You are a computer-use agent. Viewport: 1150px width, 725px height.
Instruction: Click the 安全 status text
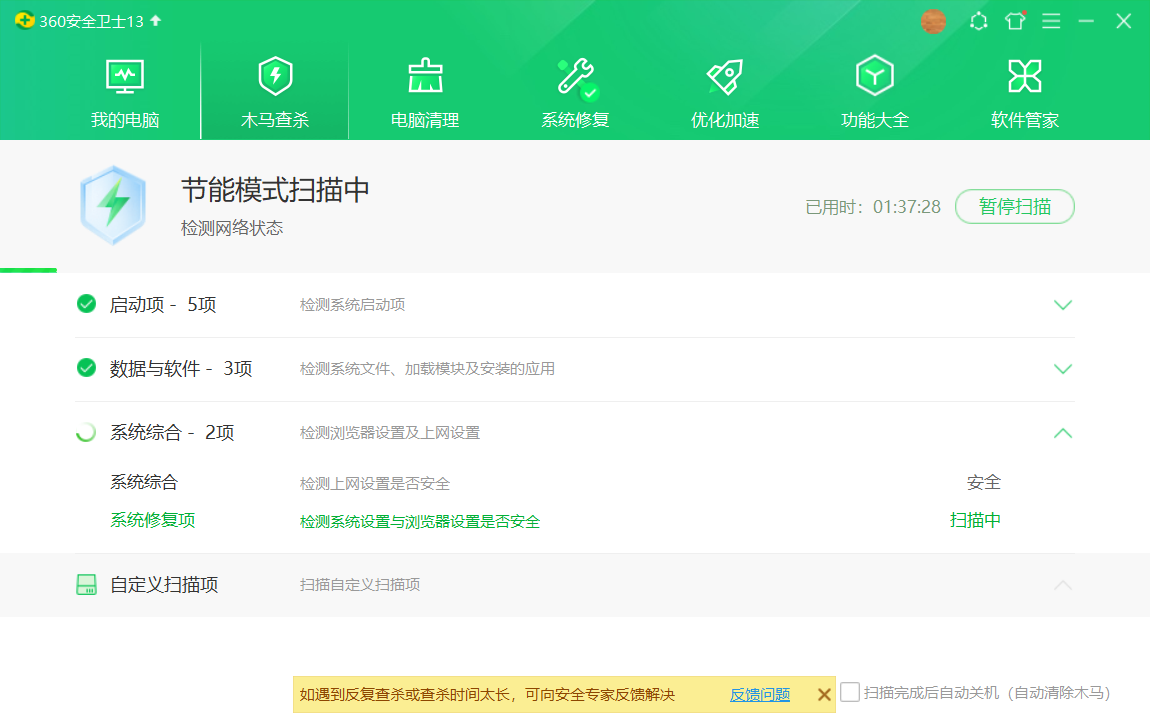tap(984, 482)
